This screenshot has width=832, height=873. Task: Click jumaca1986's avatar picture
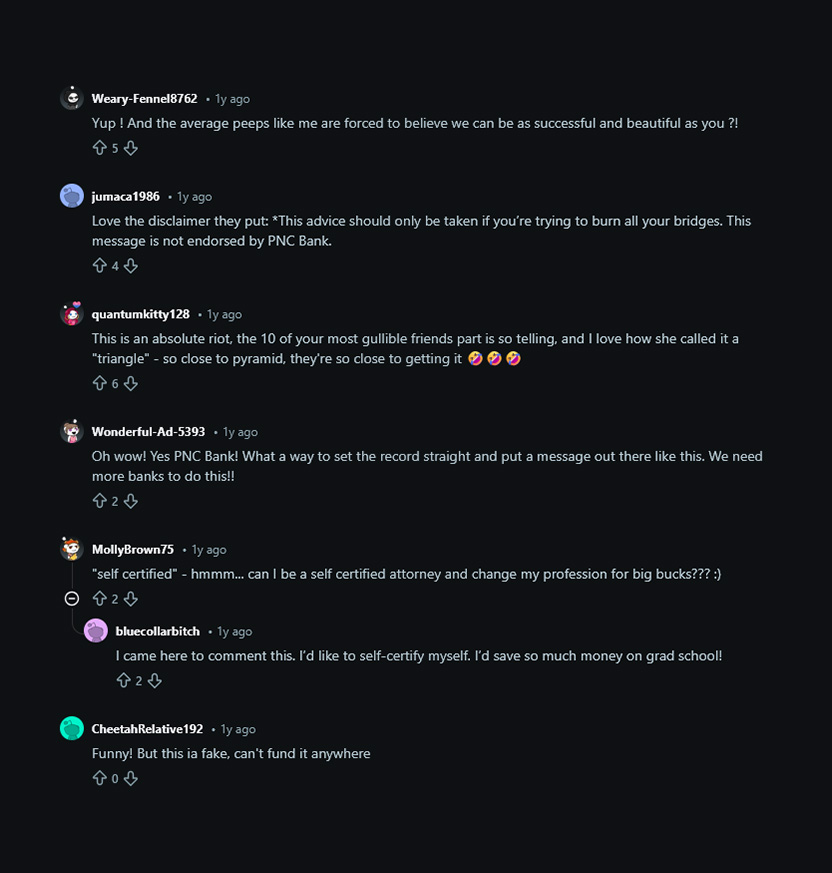tap(71, 196)
